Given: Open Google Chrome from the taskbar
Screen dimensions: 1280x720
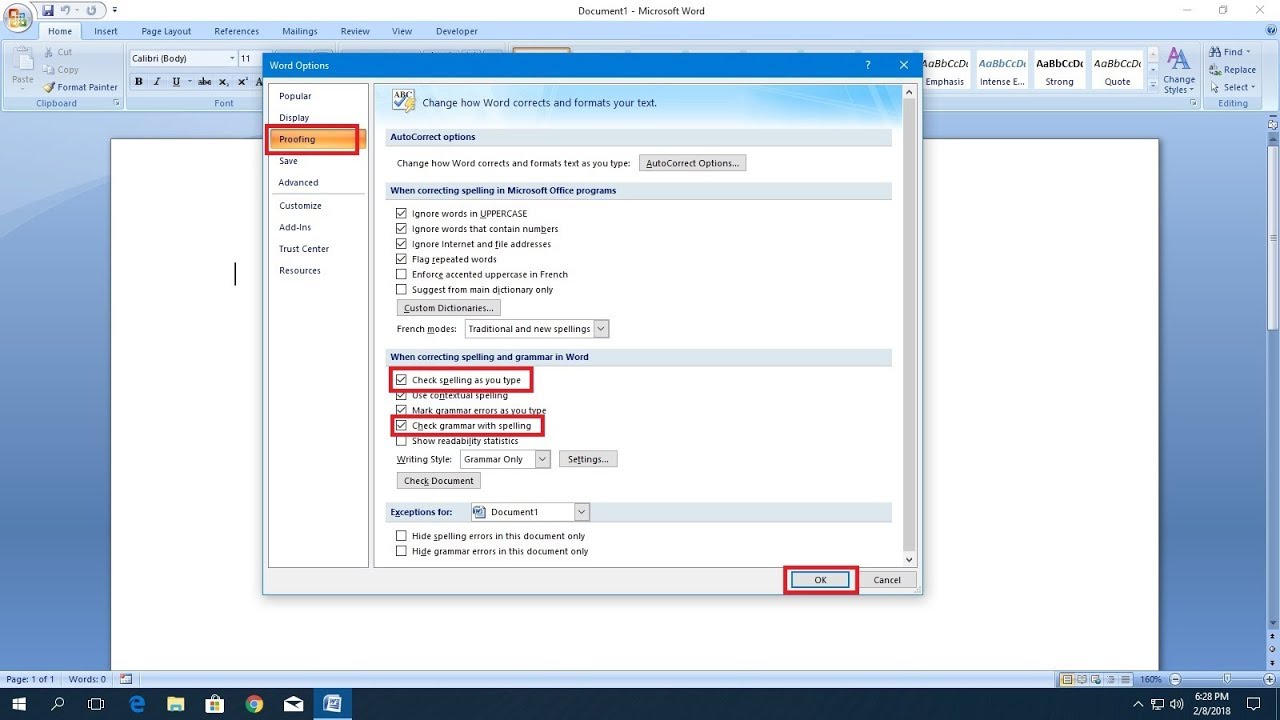Looking at the screenshot, I should click(x=254, y=704).
